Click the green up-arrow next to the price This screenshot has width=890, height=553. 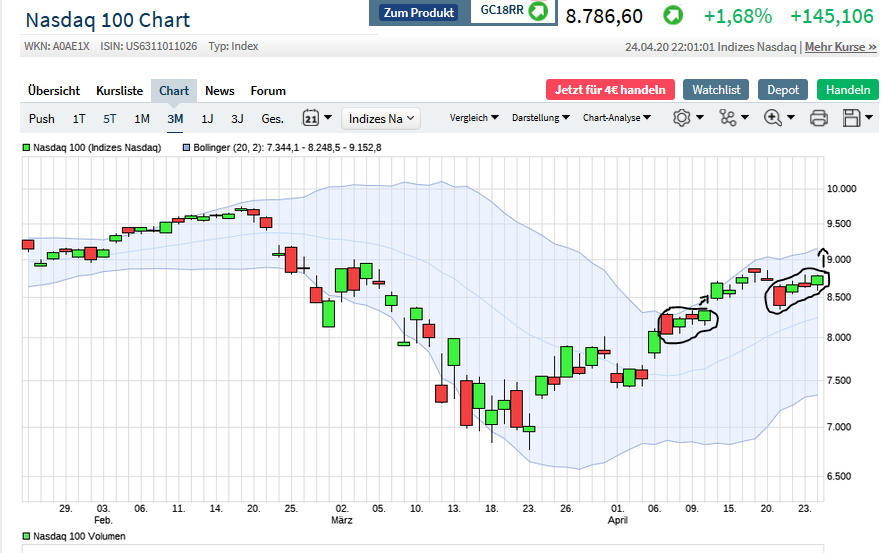pyautogui.click(x=674, y=16)
